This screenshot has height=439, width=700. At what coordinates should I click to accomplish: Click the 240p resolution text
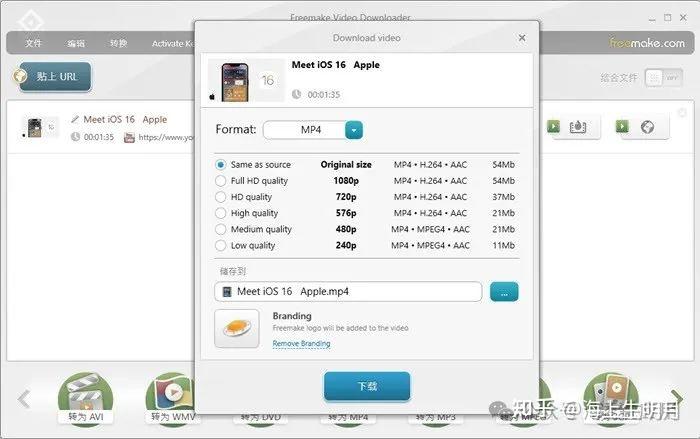click(x=346, y=245)
